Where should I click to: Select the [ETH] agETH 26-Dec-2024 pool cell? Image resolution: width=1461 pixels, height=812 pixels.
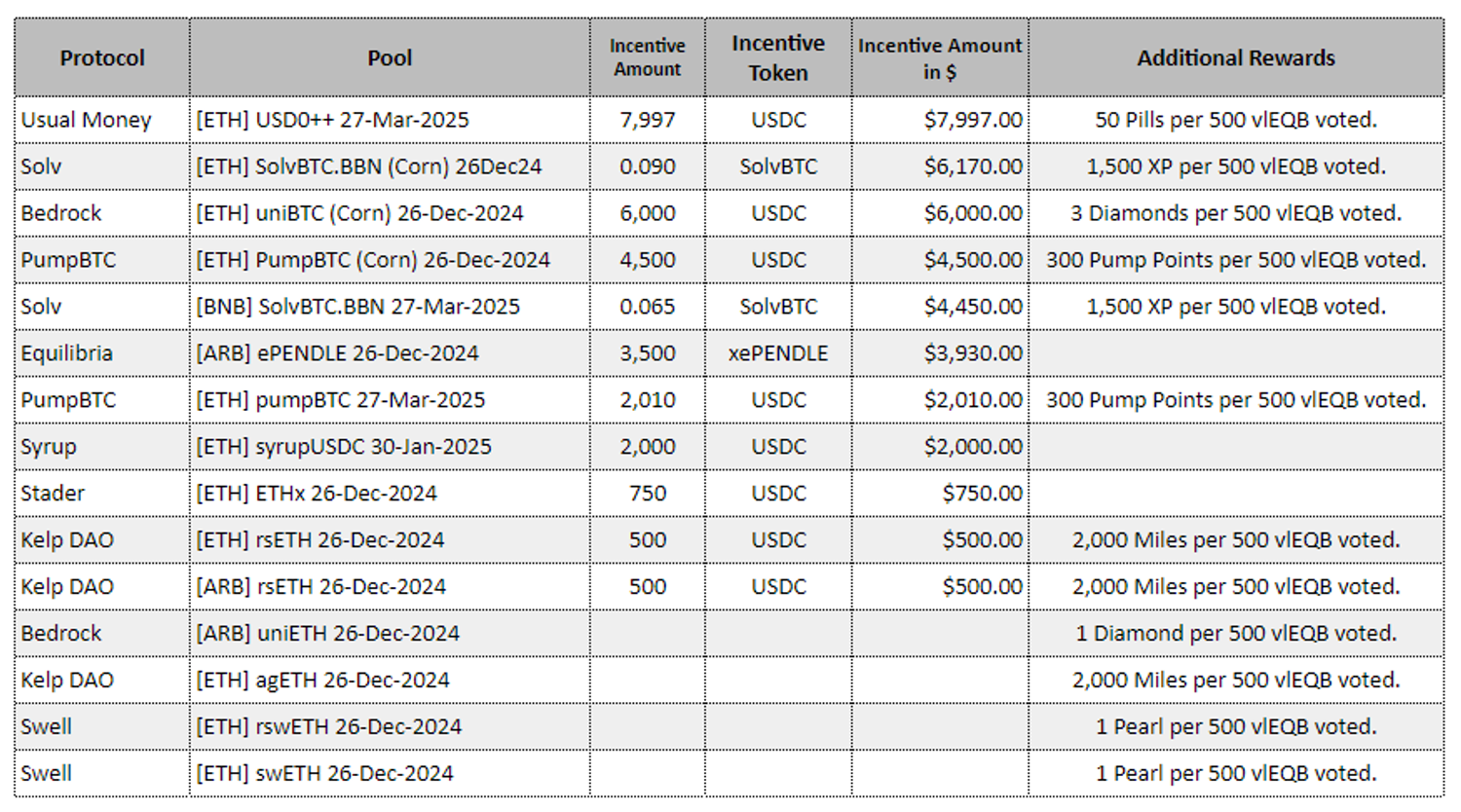click(323, 681)
